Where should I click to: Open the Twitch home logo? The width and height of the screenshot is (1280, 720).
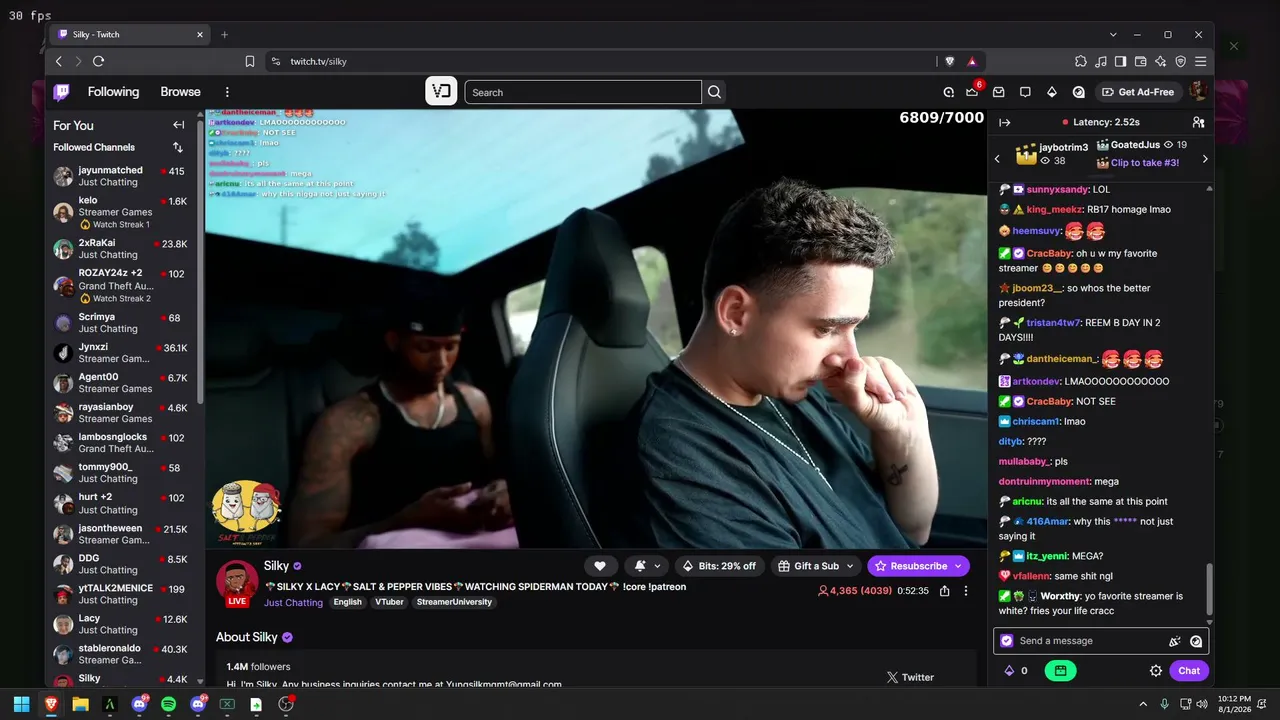62,92
